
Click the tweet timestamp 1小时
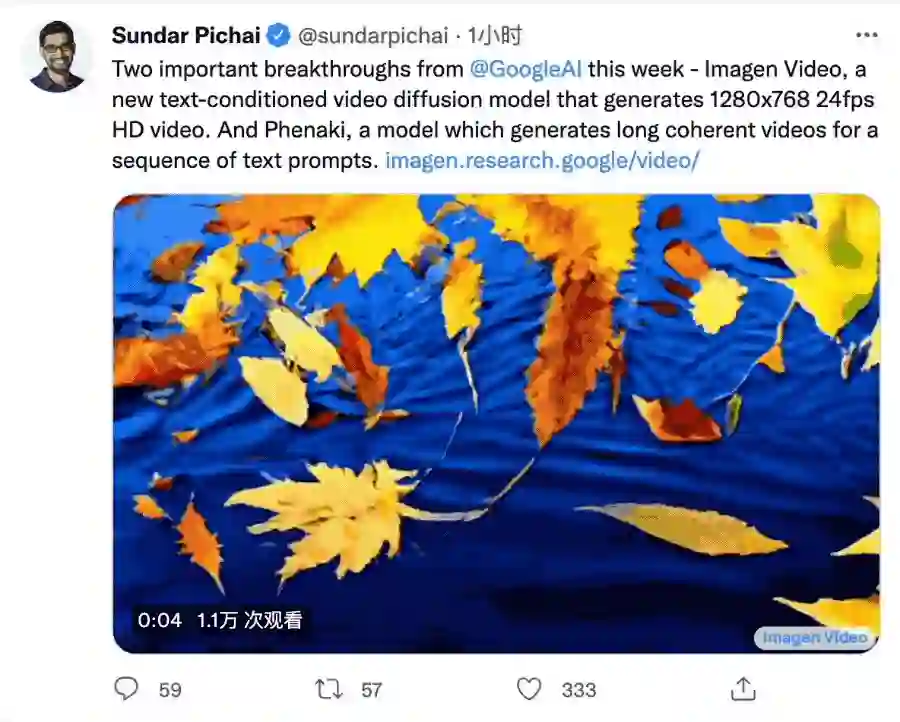[495, 36]
